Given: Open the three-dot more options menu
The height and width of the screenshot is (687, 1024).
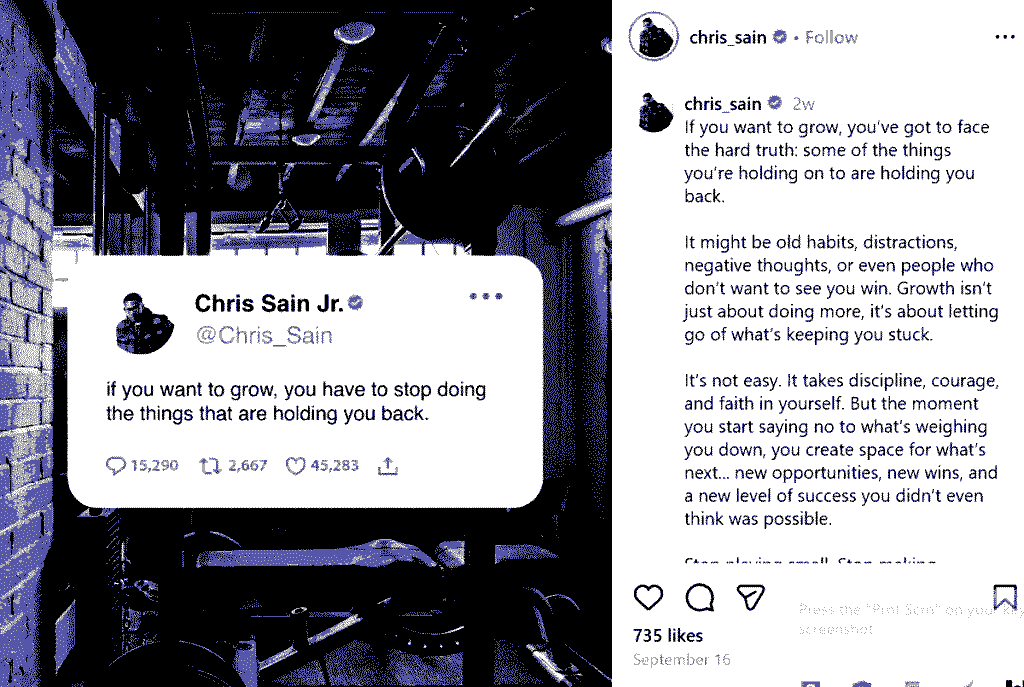Looking at the screenshot, I should (x=1004, y=37).
